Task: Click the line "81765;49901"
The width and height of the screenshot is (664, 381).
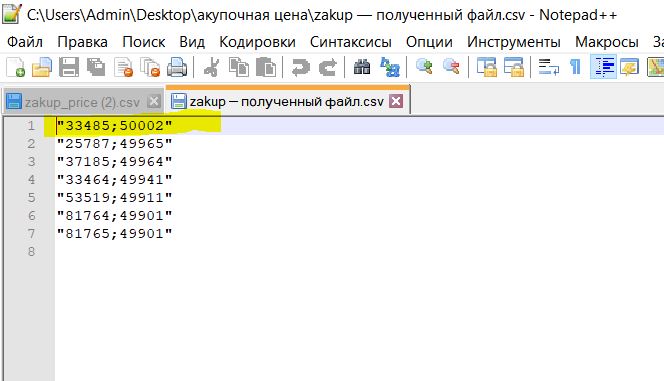Action: click(114, 234)
